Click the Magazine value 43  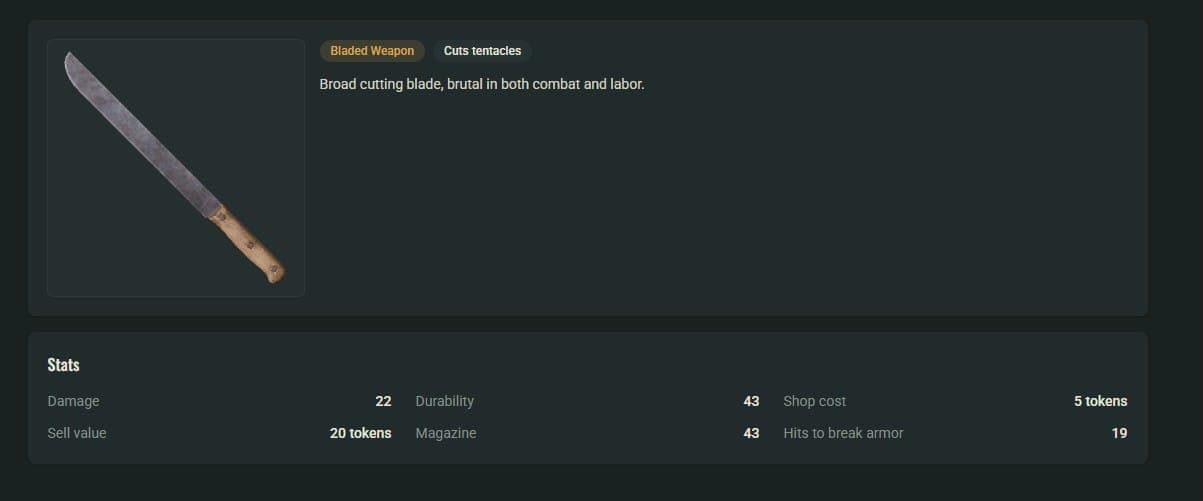pos(751,433)
